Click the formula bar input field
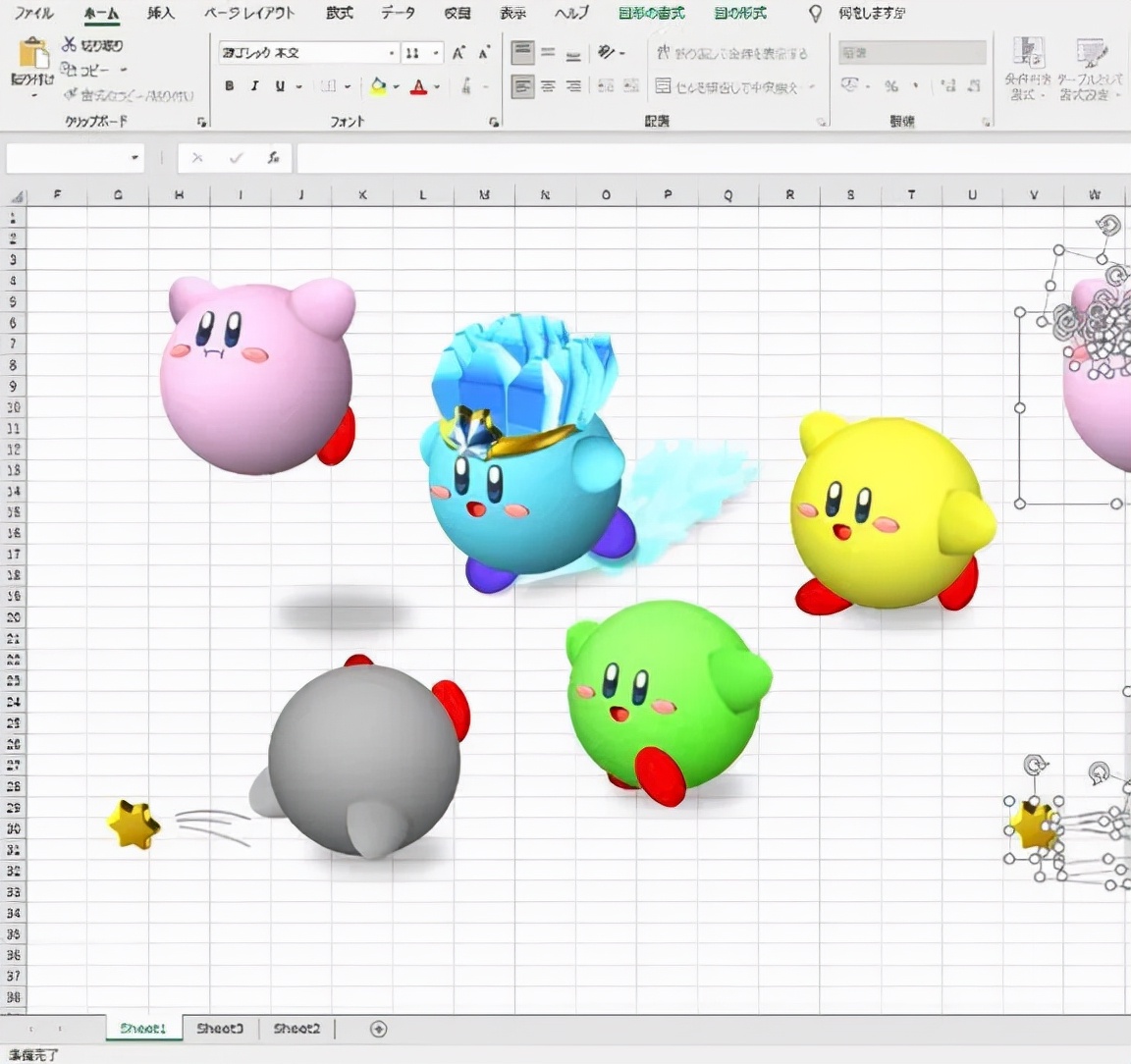Screen dimensions: 1131x1064 [713, 158]
